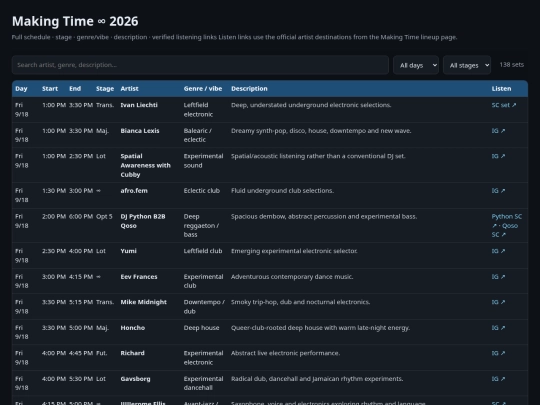The height and width of the screenshot is (405, 540).
Task: Click the End column header
Action: 75,89
